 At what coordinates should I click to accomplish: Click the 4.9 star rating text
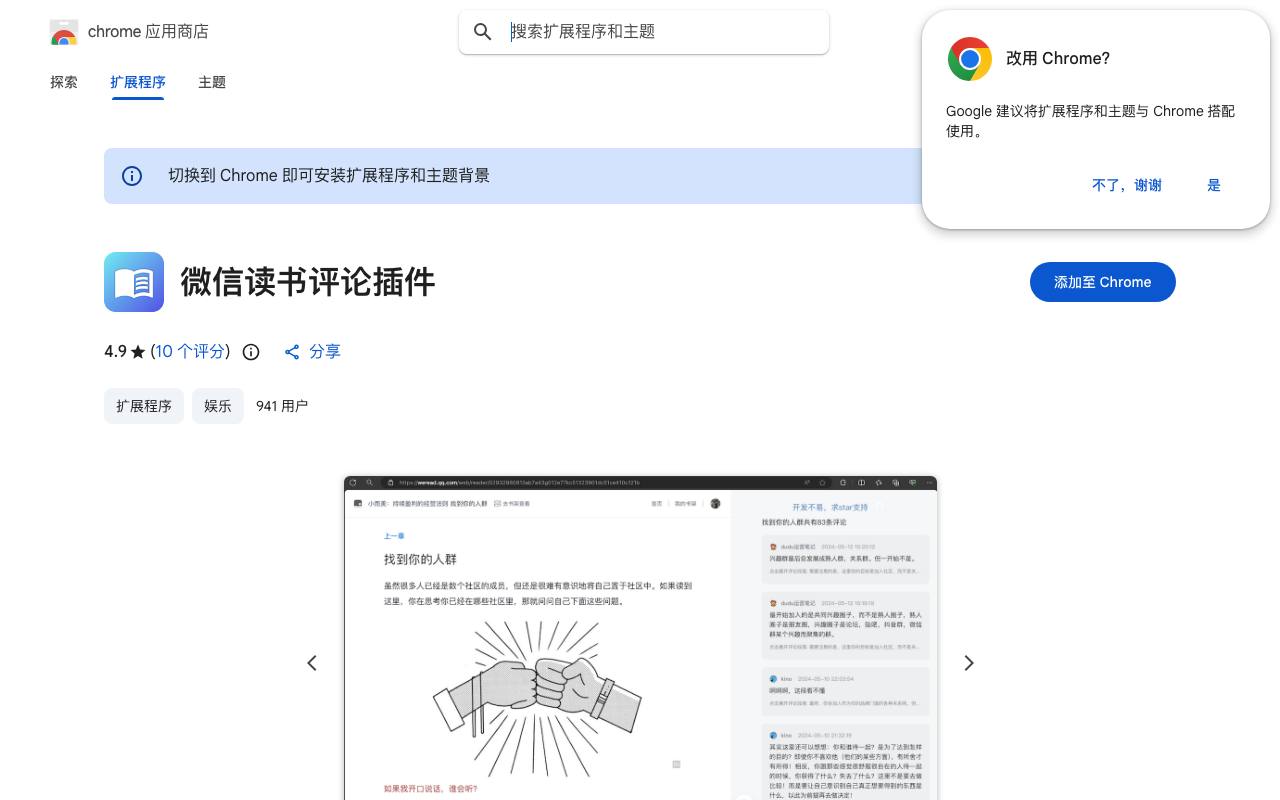point(125,351)
